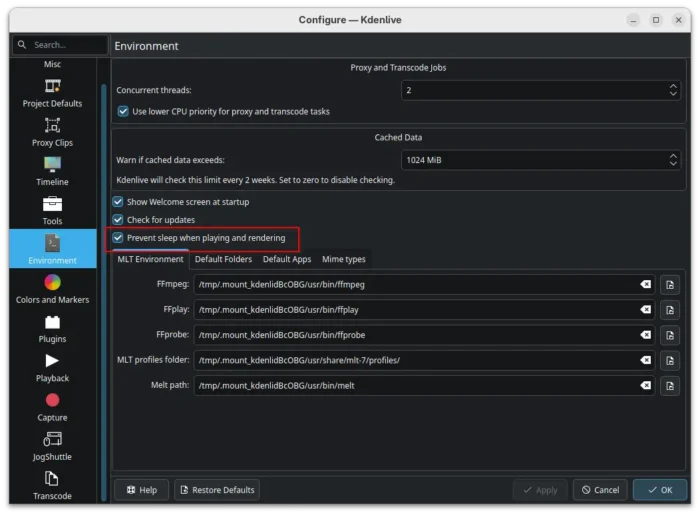Click the MLT profiles folder input field

click(424, 361)
